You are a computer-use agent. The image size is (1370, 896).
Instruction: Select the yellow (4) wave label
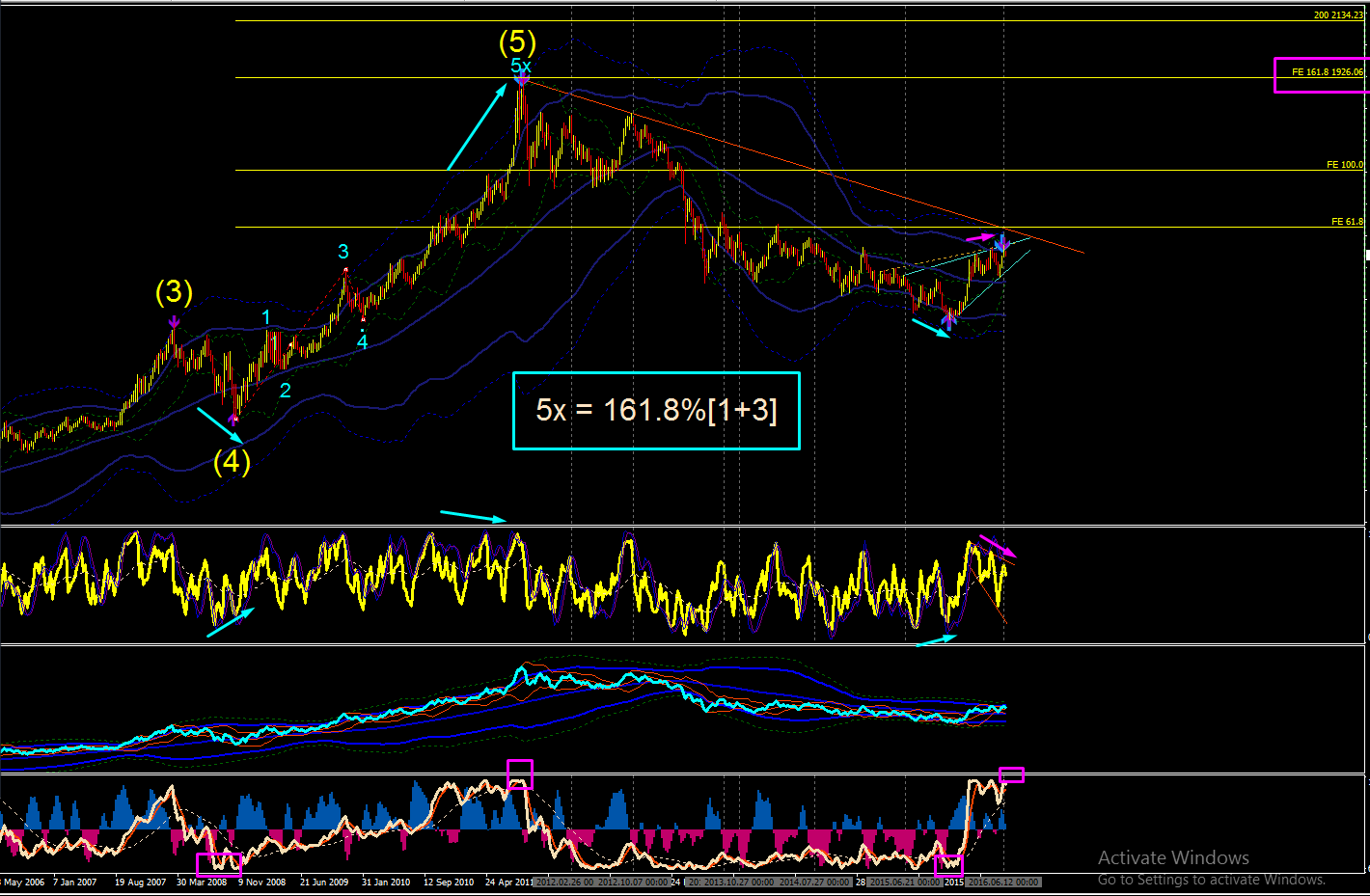pyautogui.click(x=232, y=461)
